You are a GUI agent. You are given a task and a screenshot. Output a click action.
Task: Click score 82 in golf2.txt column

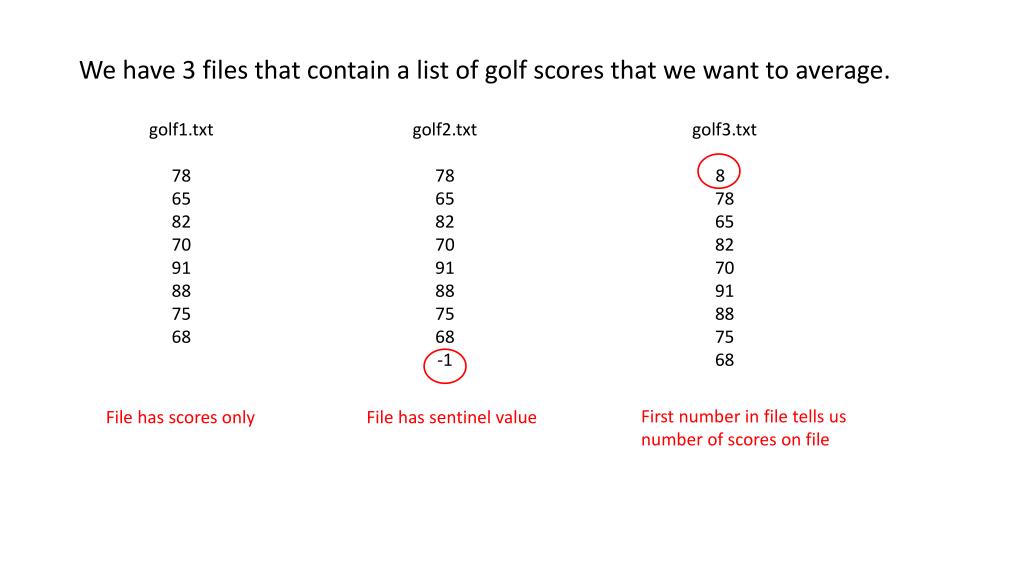pyautogui.click(x=445, y=222)
